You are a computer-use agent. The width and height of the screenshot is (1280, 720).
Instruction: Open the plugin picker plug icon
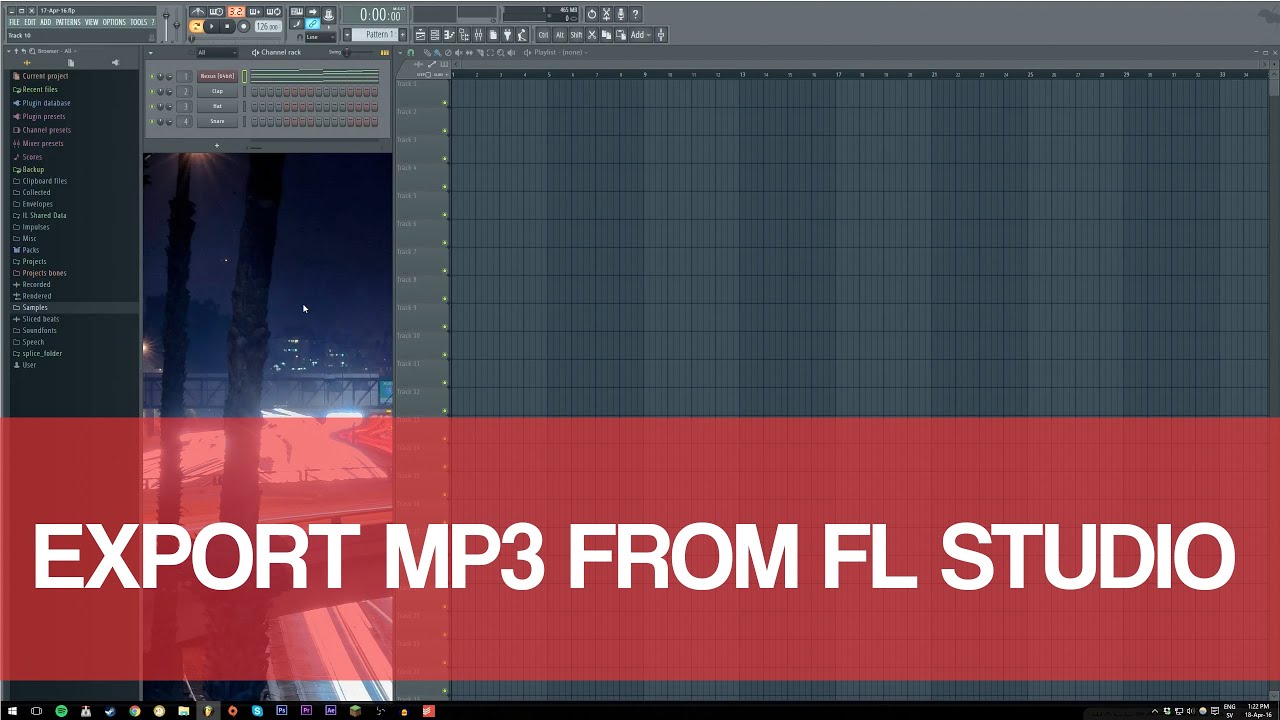pos(507,35)
